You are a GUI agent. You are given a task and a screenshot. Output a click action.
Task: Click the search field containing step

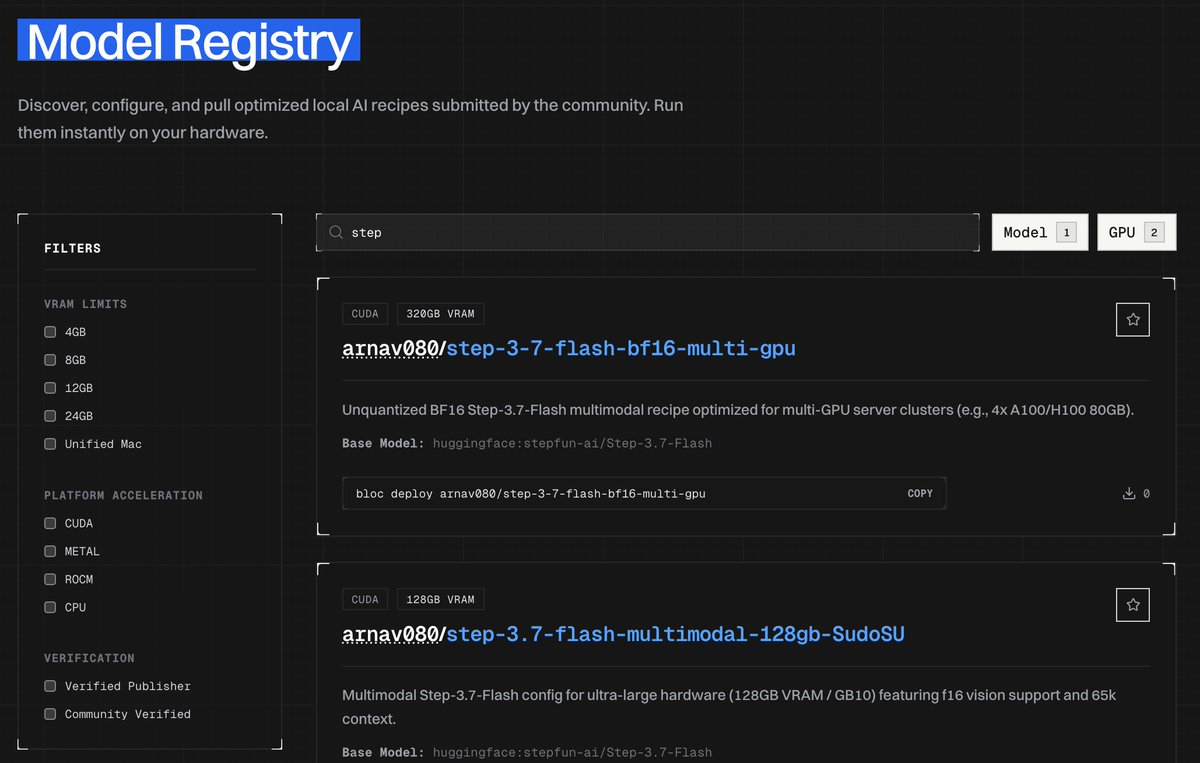[x=648, y=232]
